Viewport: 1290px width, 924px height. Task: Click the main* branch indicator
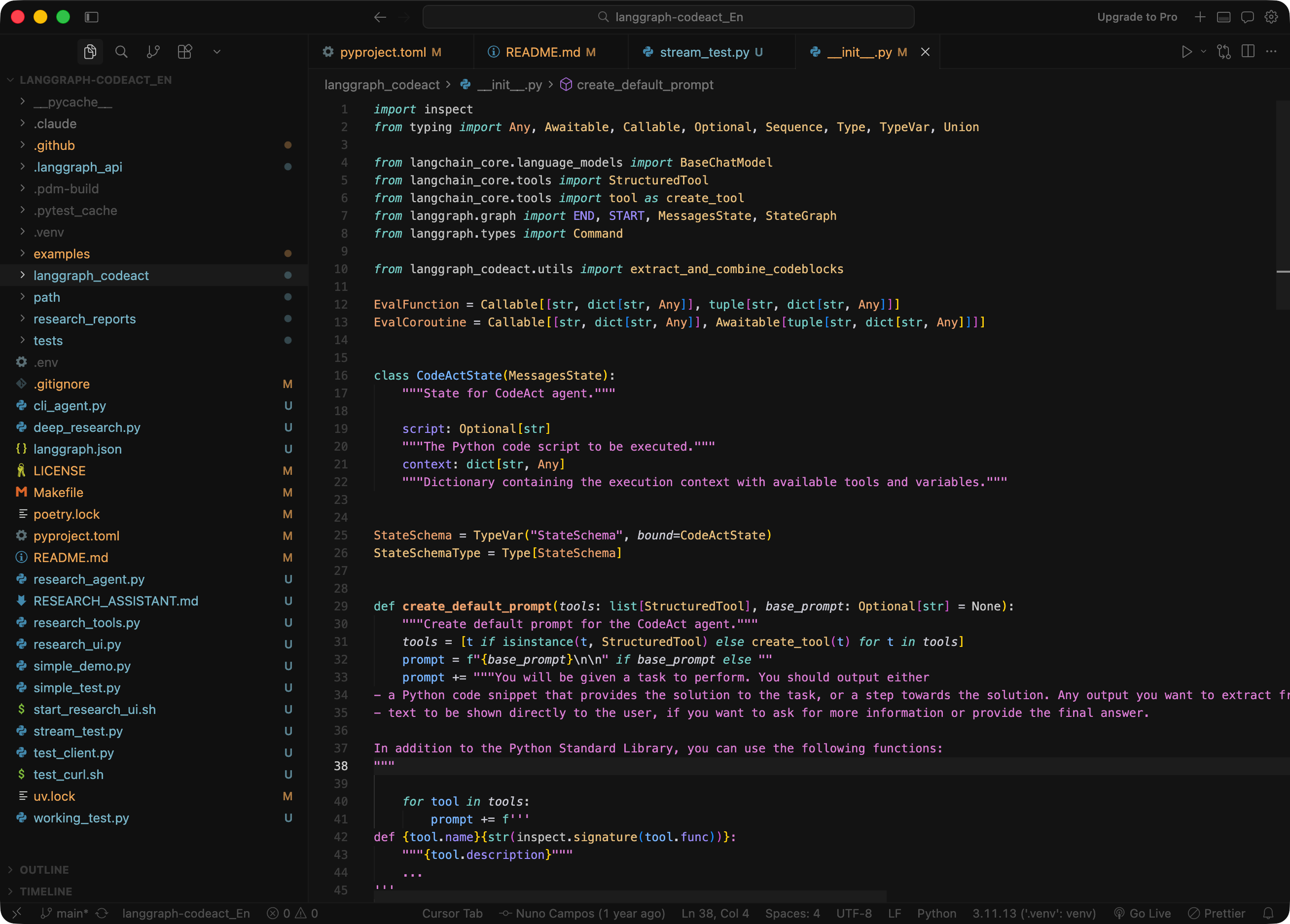pyautogui.click(x=64, y=913)
